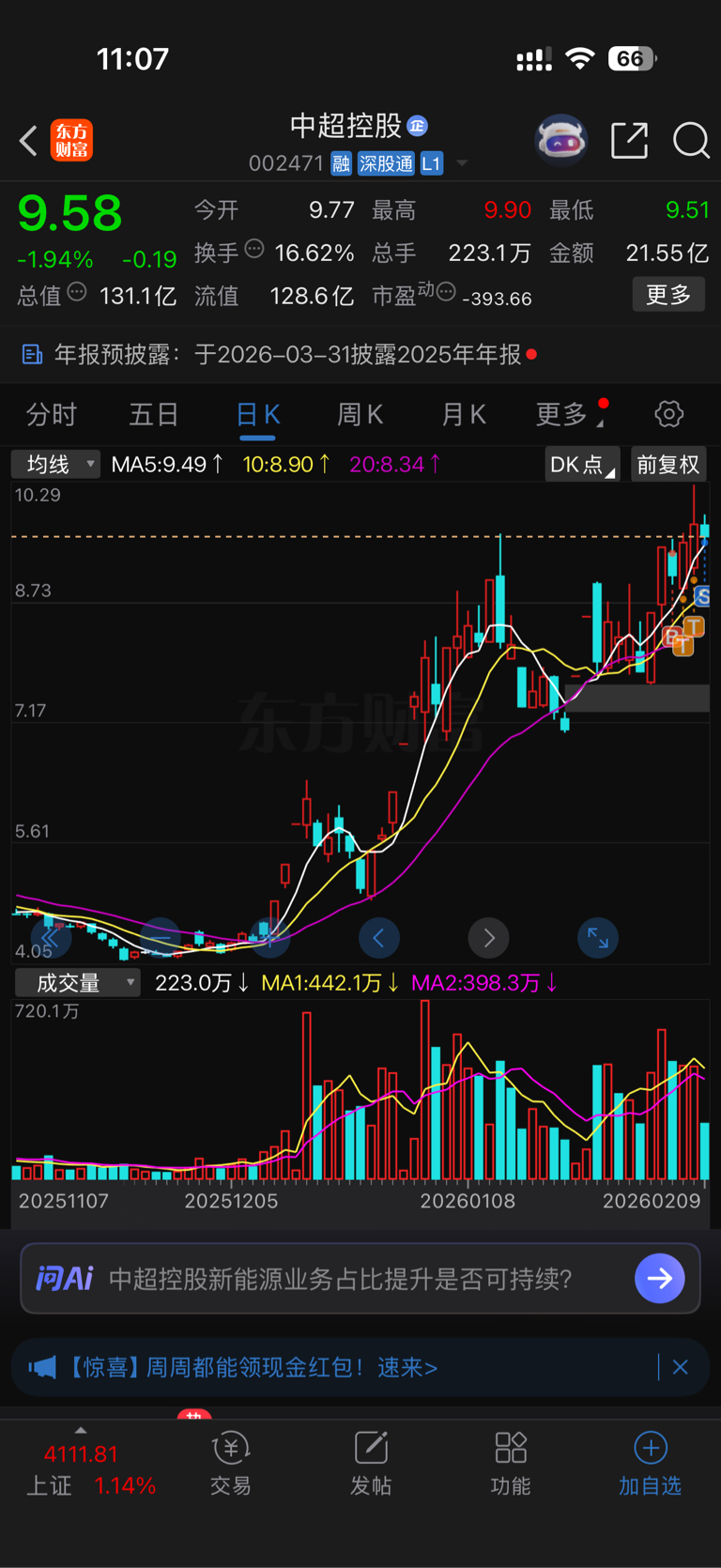Close the red packet promo banner
Viewport: 721px width, 1568px height.
(681, 1367)
